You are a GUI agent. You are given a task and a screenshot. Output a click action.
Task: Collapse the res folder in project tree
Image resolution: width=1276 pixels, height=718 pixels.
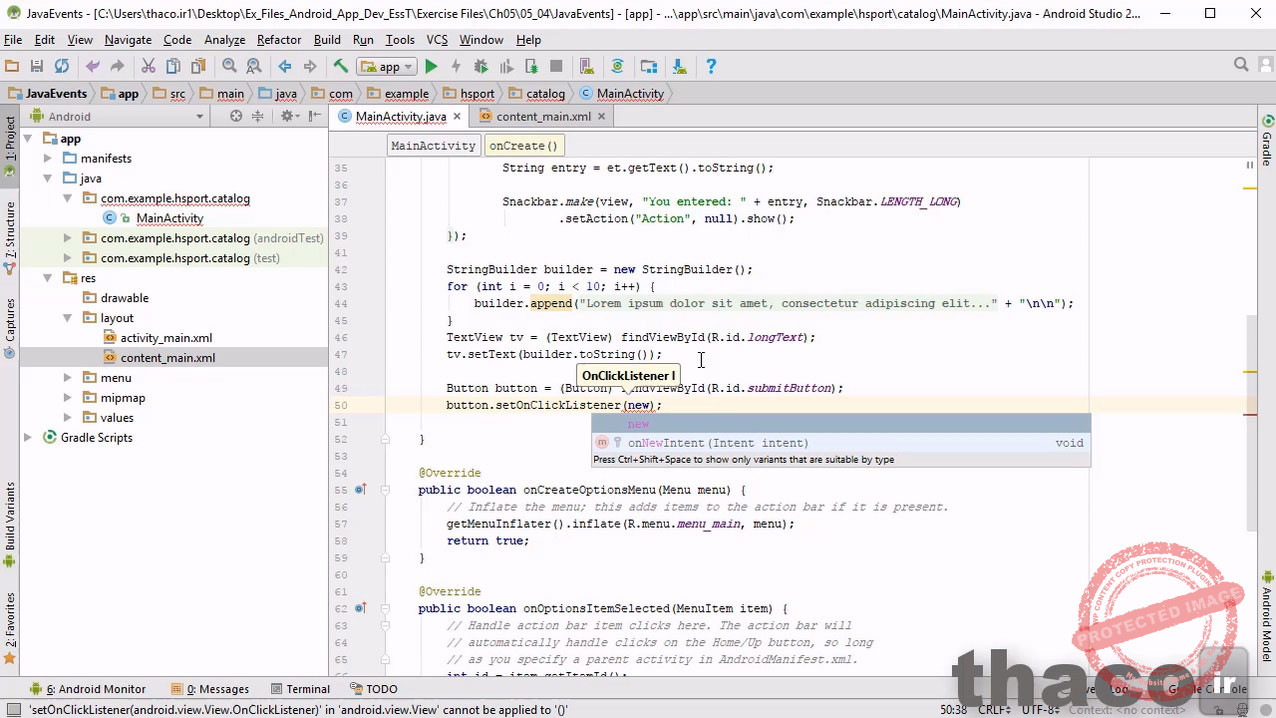(x=47, y=277)
